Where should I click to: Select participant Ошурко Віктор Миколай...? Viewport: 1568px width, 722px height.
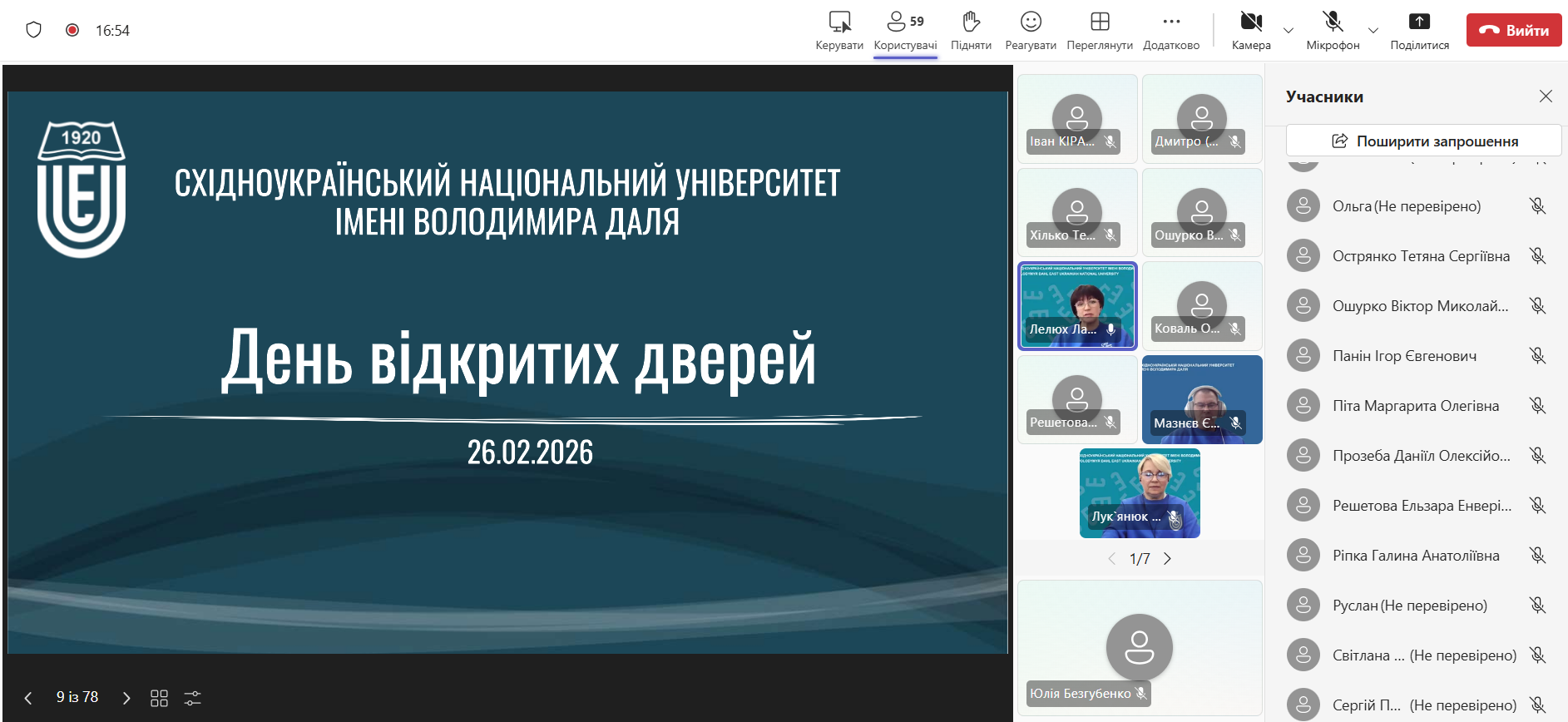[1416, 306]
